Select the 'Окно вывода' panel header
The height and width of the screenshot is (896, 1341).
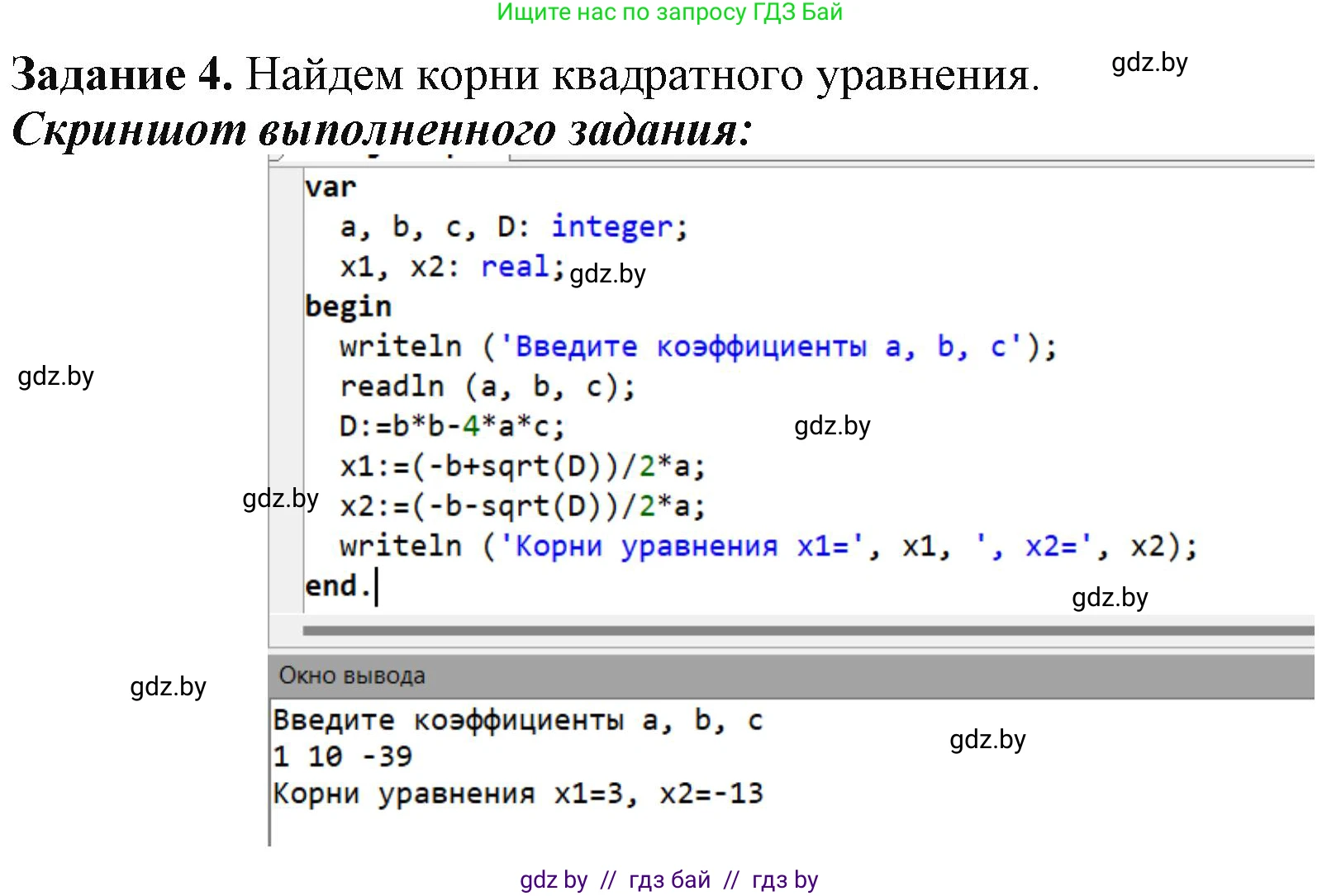(x=352, y=676)
